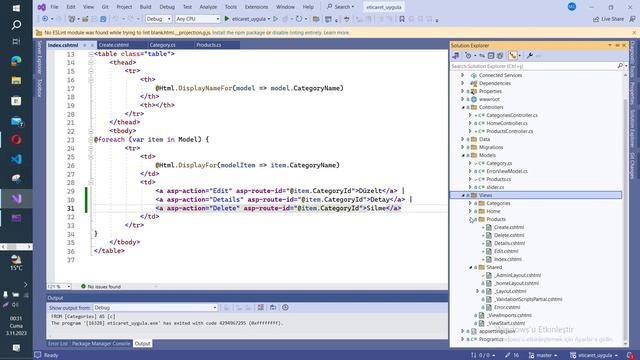
Task: Click the Collapse All icon in Solution Explorer
Action: (x=491, y=56)
